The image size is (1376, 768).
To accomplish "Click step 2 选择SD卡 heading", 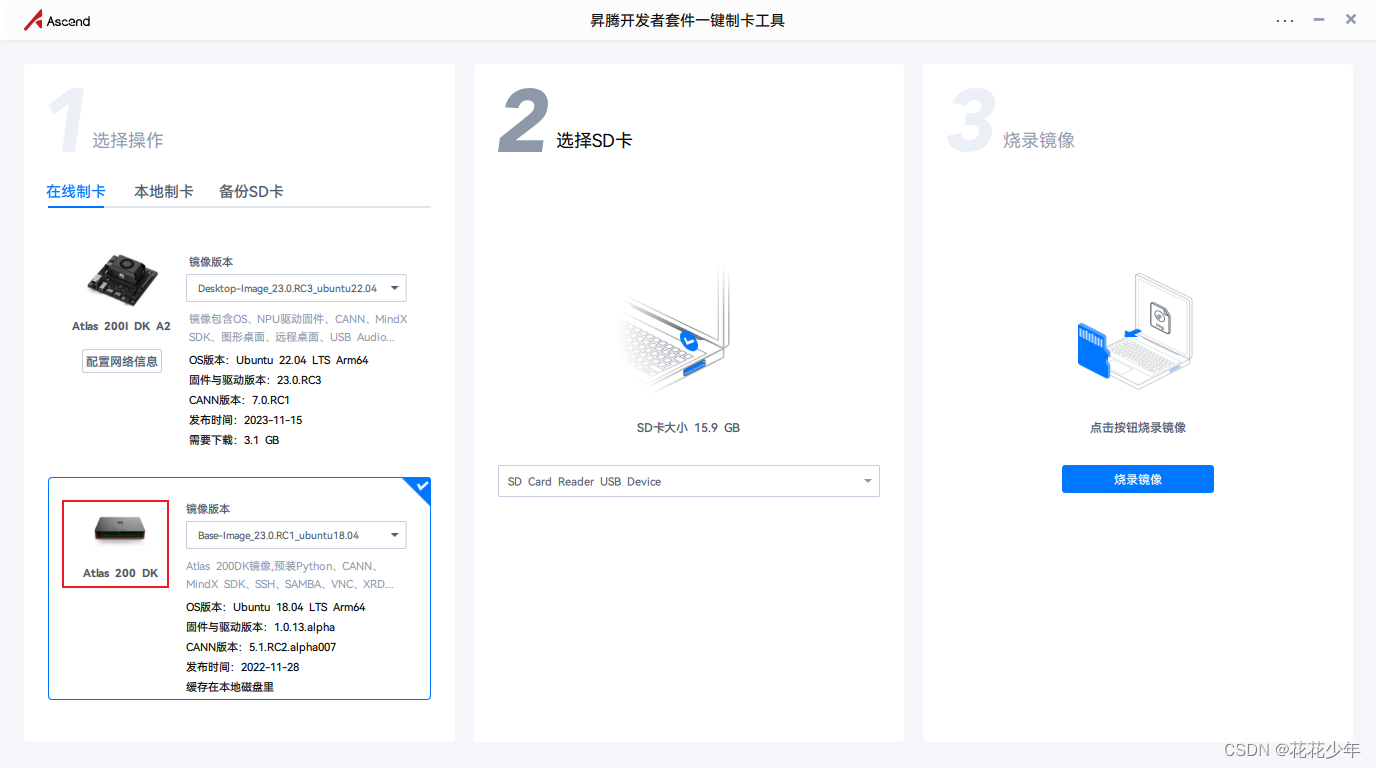I will point(594,140).
